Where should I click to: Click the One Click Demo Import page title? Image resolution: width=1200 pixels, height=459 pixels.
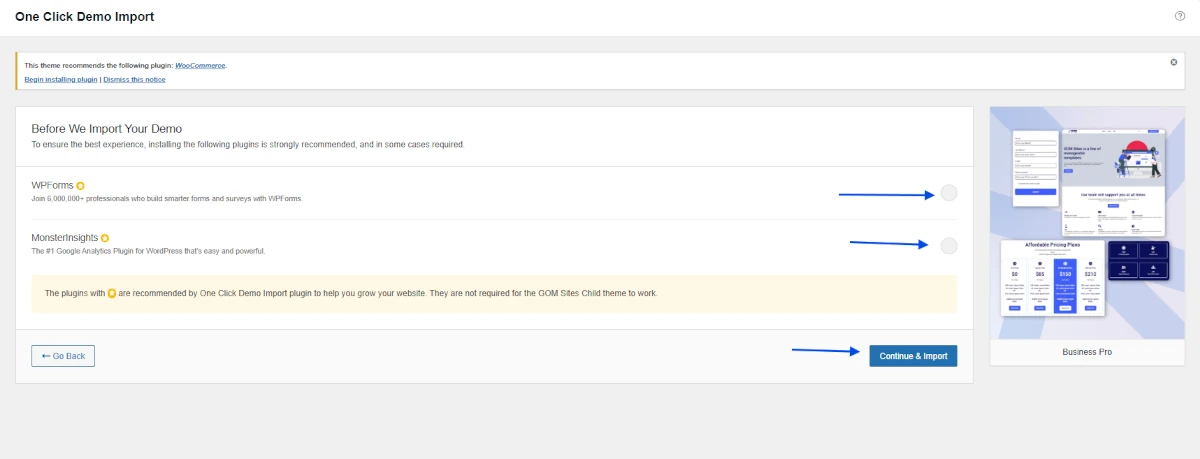pyautogui.click(x=85, y=17)
